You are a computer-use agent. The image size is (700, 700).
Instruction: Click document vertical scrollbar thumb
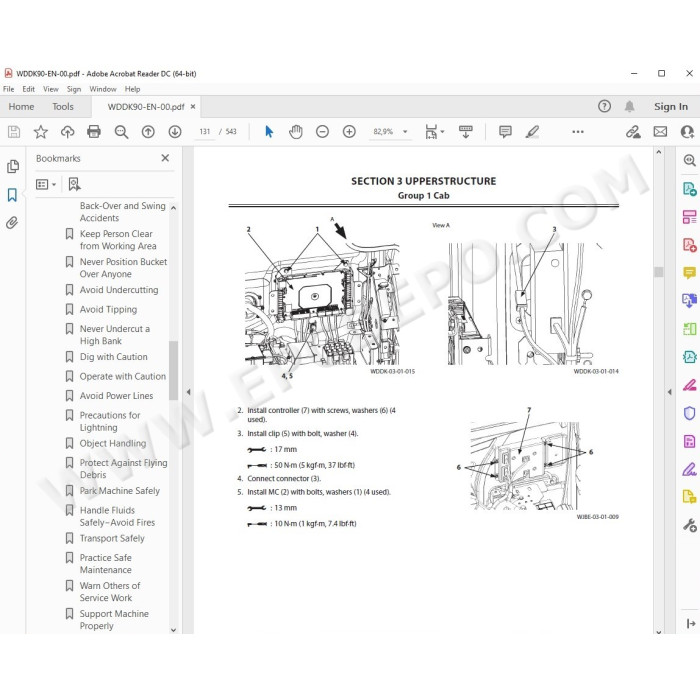(x=658, y=272)
